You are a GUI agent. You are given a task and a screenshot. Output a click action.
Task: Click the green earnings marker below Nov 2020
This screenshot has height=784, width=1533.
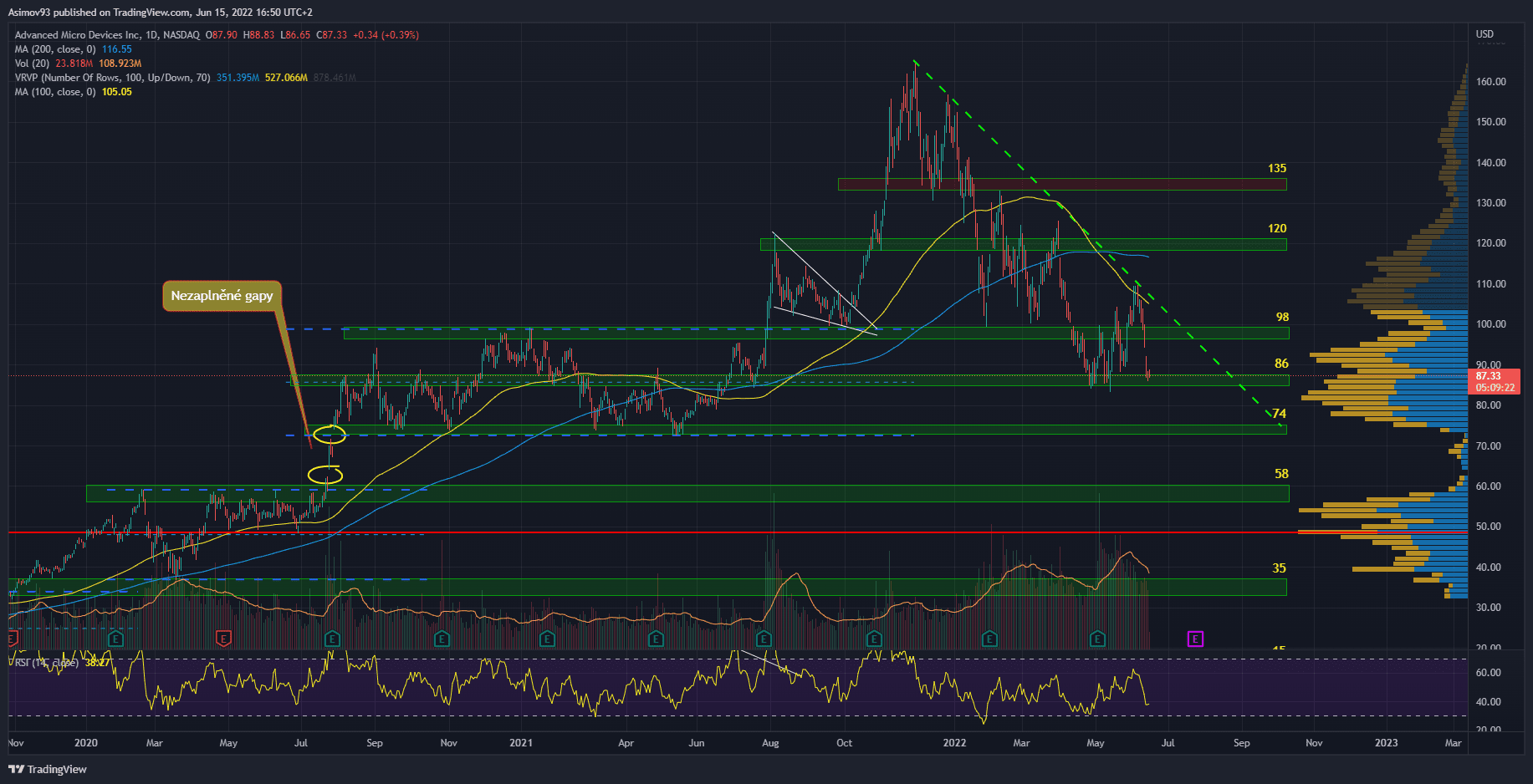(x=442, y=639)
